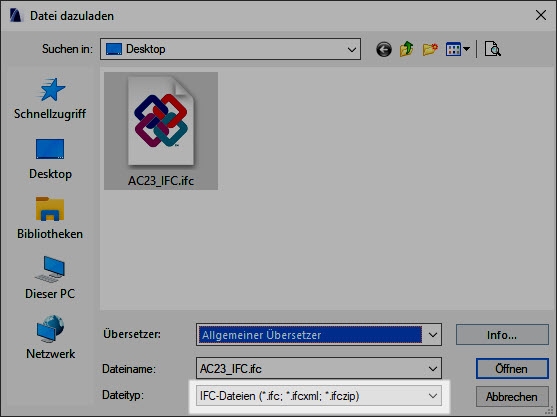Expand the Dateiname dropdown arrow
The image size is (557, 417).
click(432, 369)
